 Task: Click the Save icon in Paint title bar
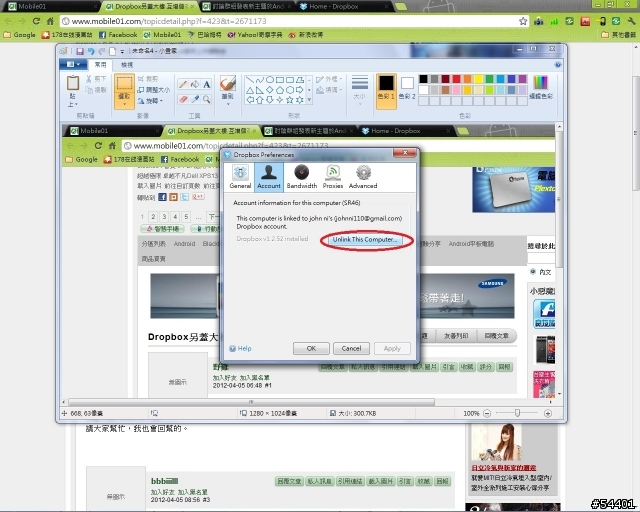coord(80,51)
